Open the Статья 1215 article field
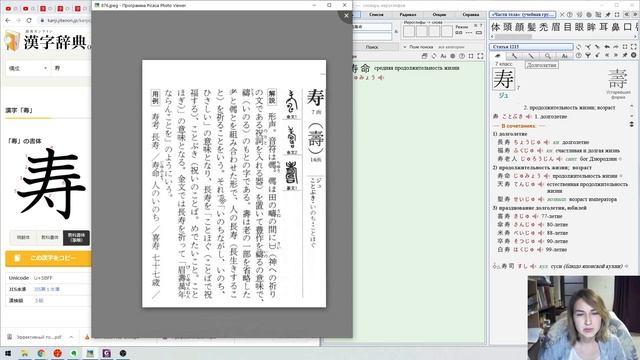The width and height of the screenshot is (640, 360). point(531,47)
